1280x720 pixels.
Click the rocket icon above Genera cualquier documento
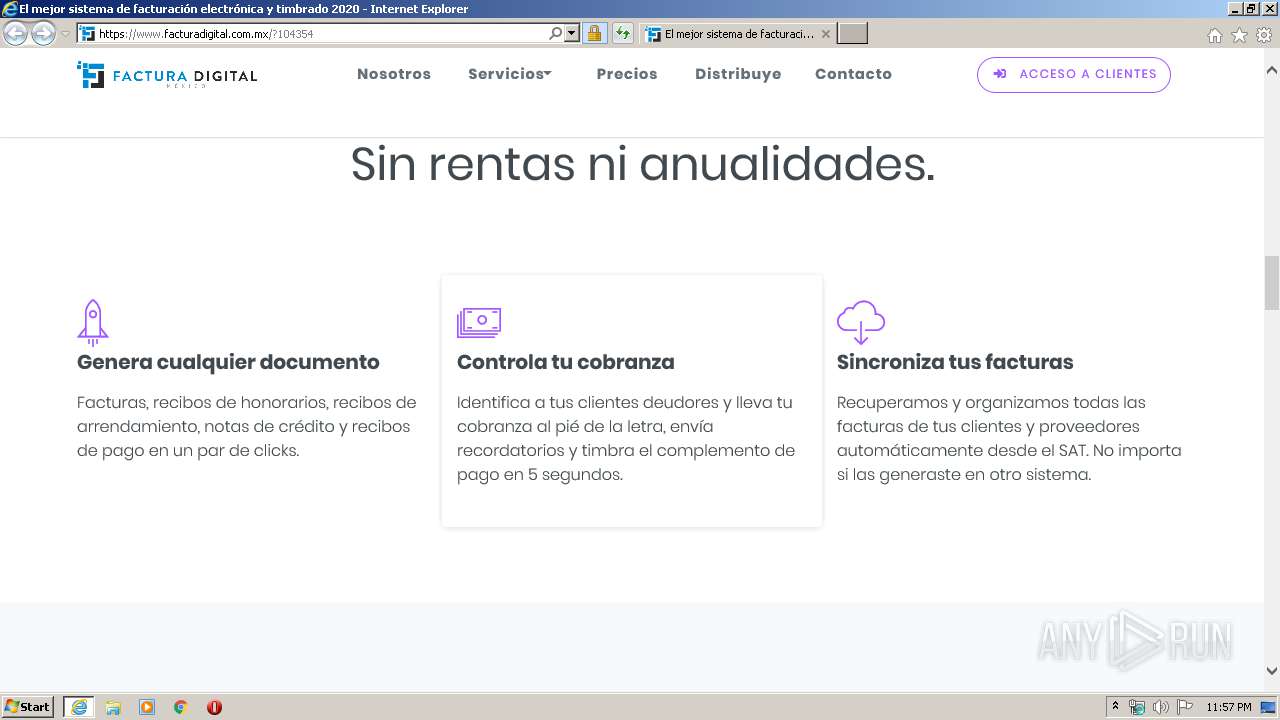[92, 322]
